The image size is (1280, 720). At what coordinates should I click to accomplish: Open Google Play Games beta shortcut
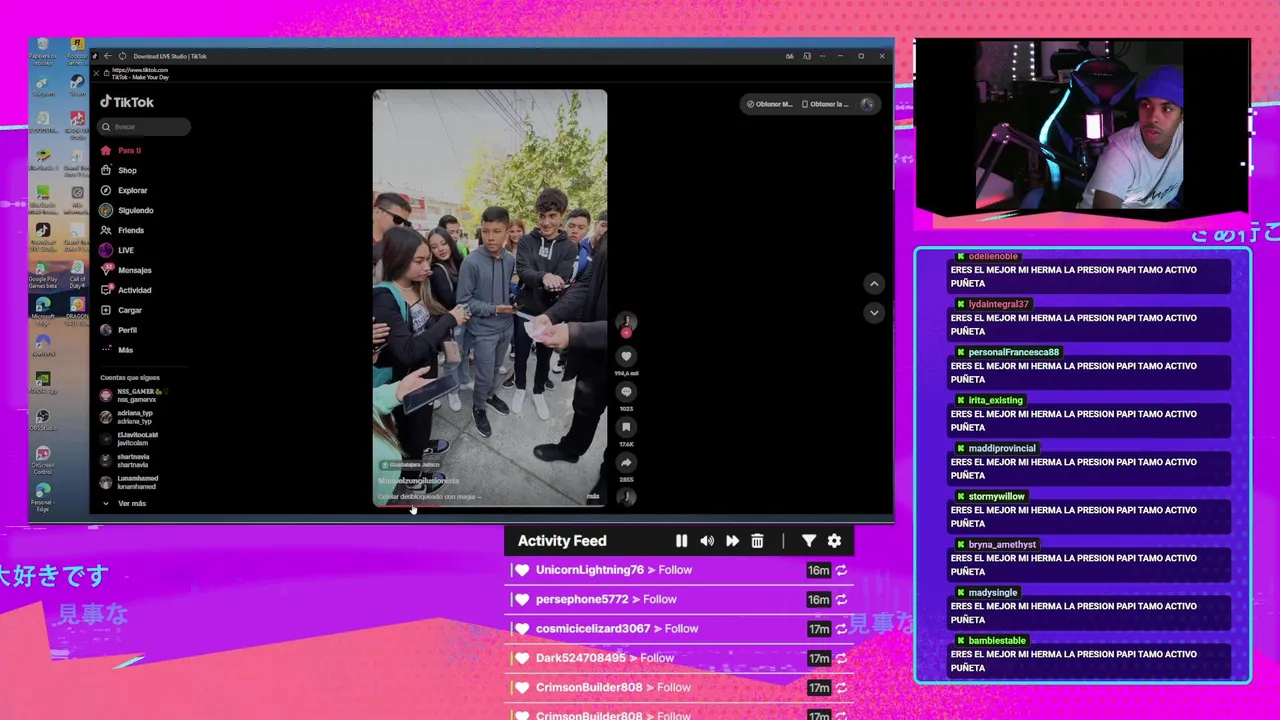(43, 274)
